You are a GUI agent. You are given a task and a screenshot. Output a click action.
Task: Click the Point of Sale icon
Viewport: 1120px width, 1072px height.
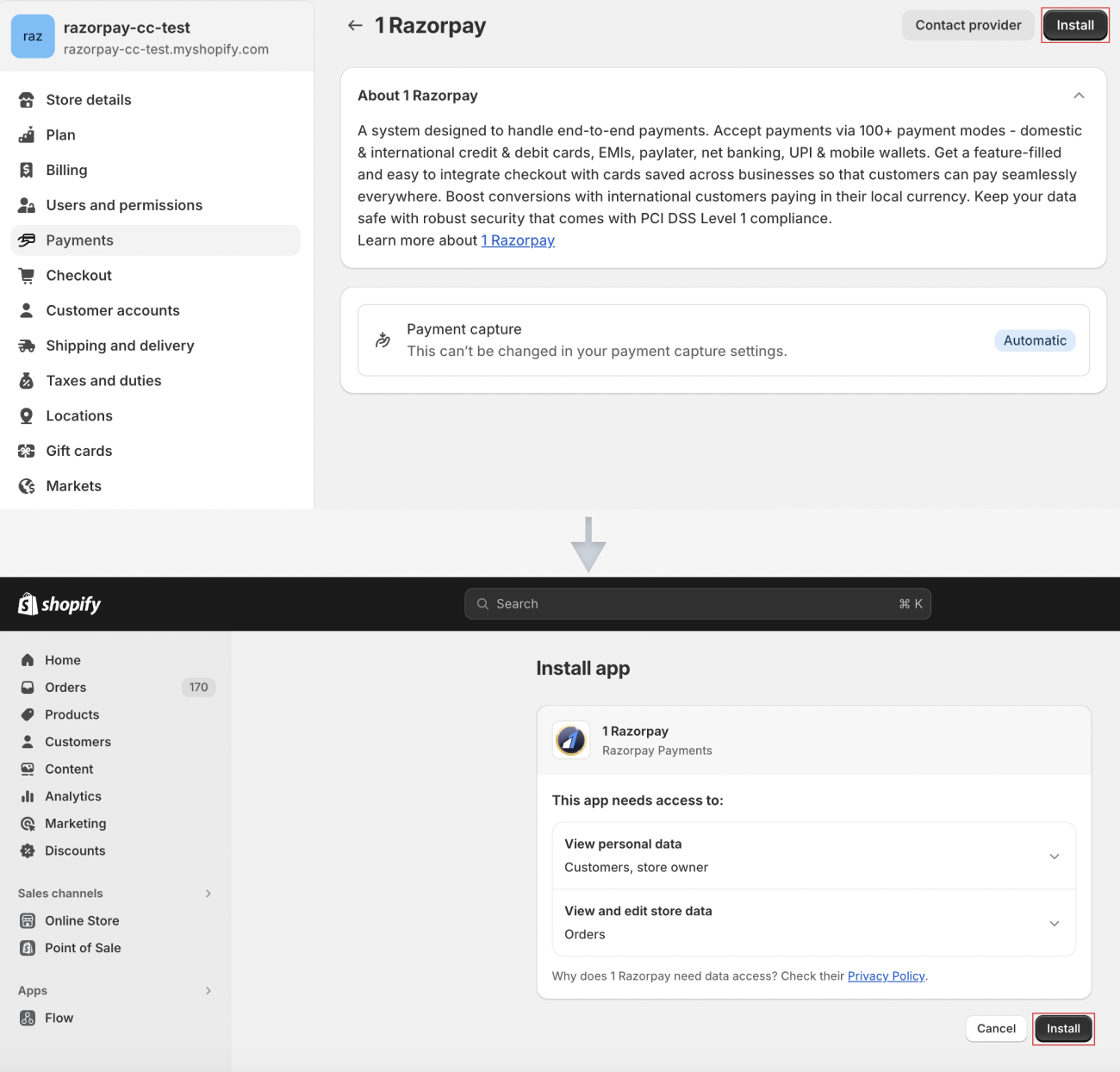28,948
